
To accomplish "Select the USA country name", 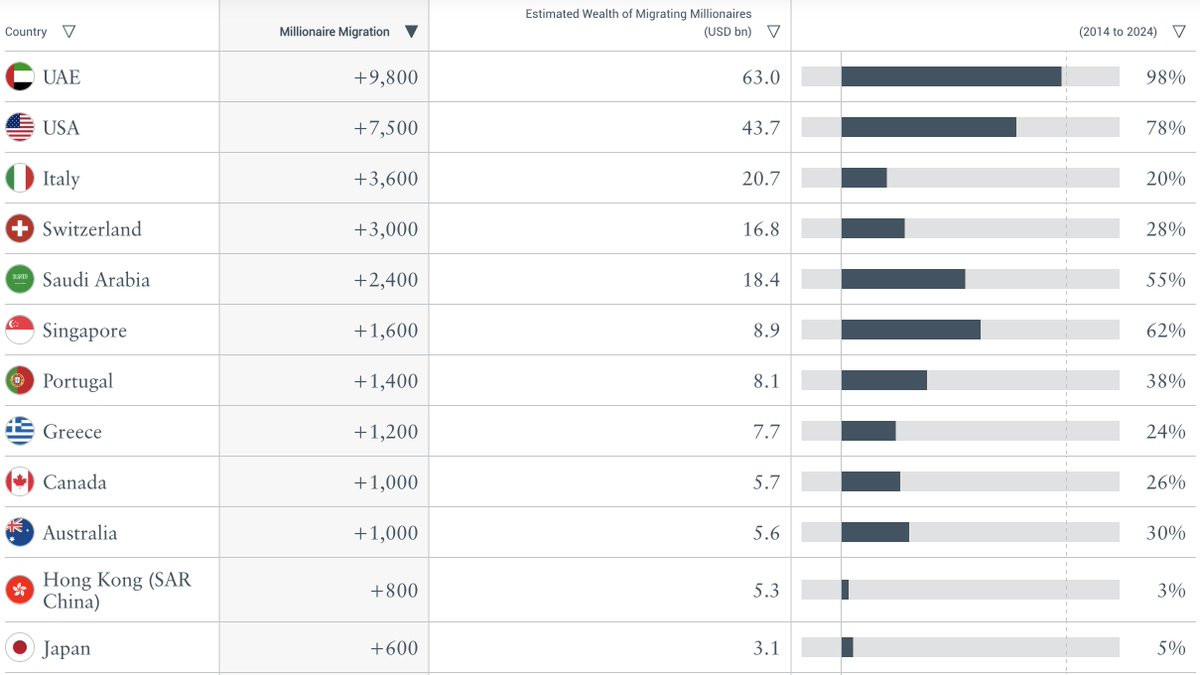I will pyautogui.click(x=61, y=128).
